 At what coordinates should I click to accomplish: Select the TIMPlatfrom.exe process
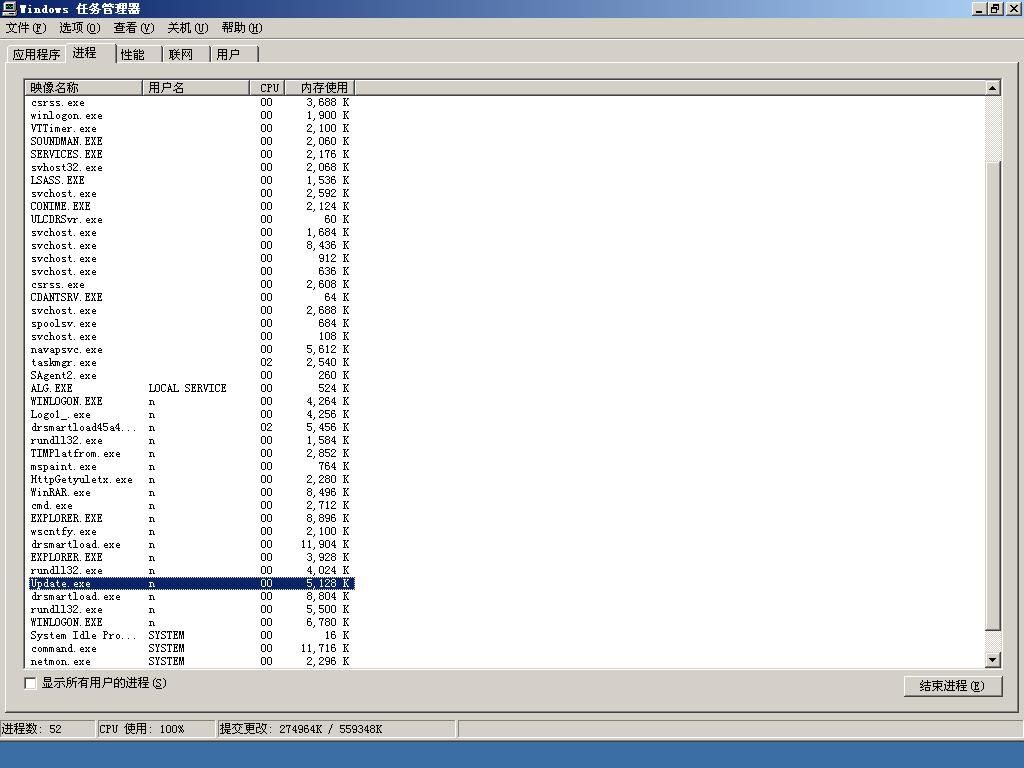tap(190, 454)
